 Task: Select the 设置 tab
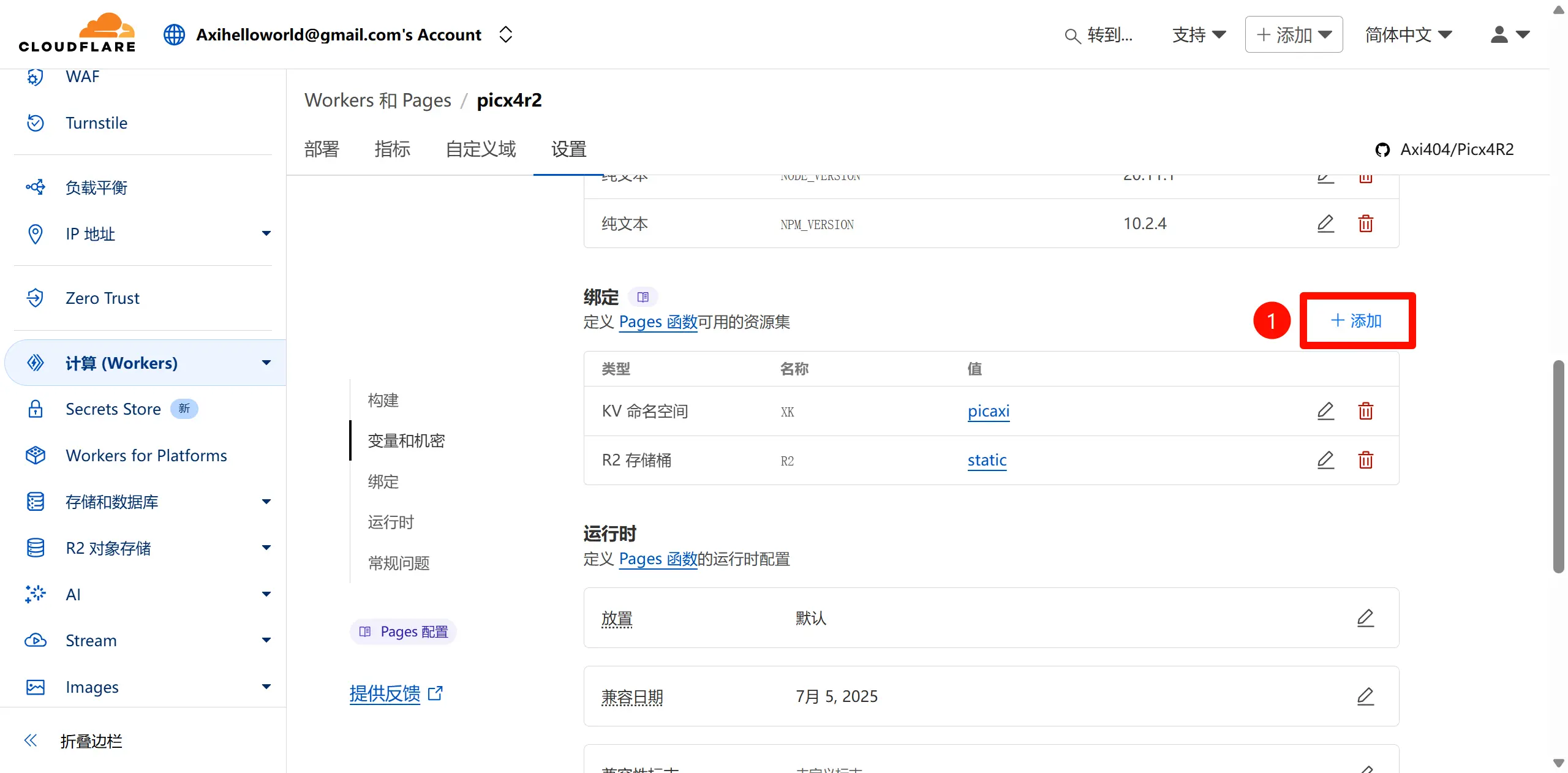tap(569, 149)
